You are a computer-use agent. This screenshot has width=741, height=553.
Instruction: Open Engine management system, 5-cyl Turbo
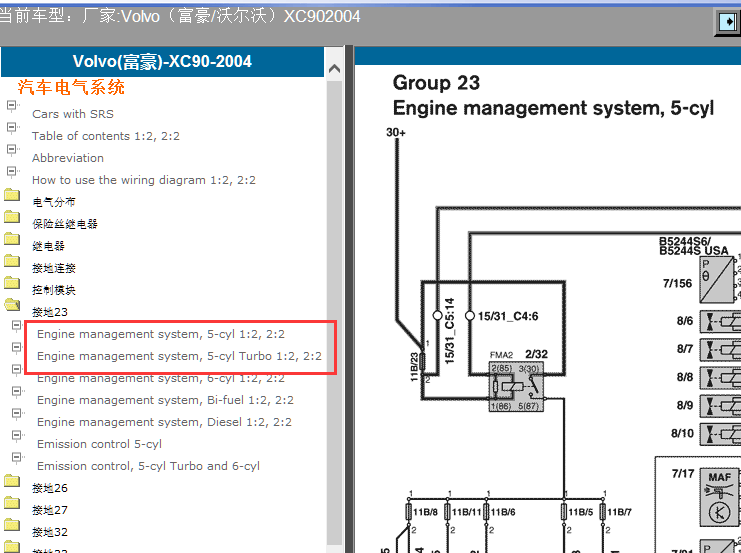point(179,356)
